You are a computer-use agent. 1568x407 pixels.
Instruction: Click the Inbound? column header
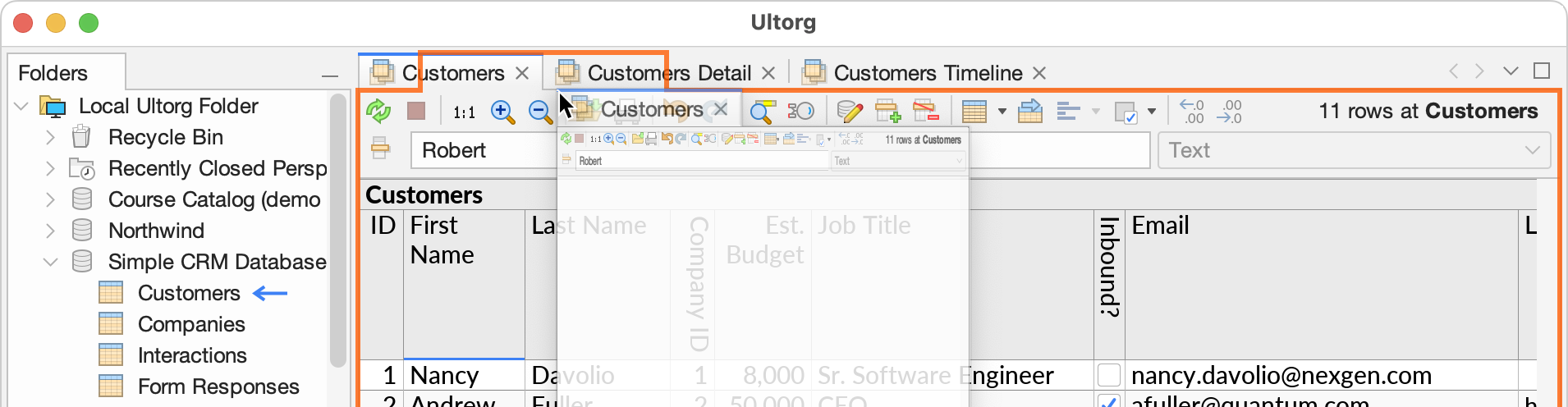(x=1109, y=285)
